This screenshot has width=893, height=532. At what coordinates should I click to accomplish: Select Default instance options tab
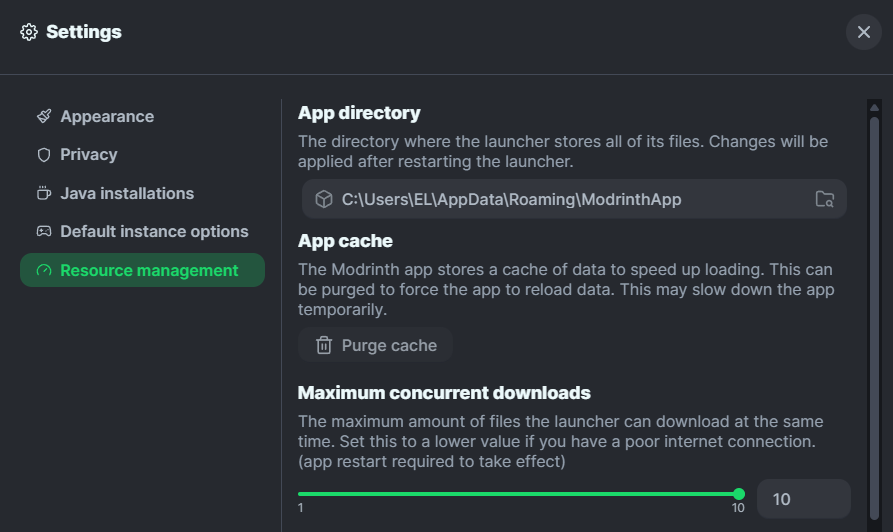154,232
